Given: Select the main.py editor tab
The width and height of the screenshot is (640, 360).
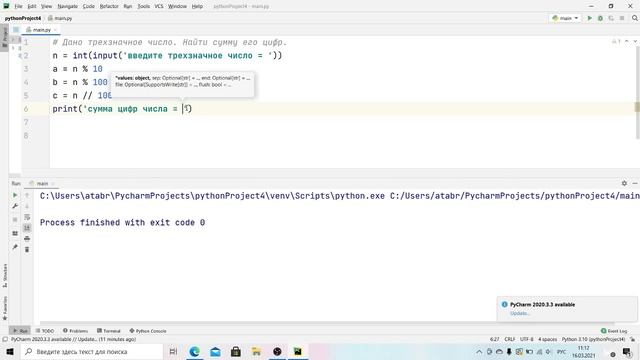Looking at the screenshot, I should click(x=41, y=30).
